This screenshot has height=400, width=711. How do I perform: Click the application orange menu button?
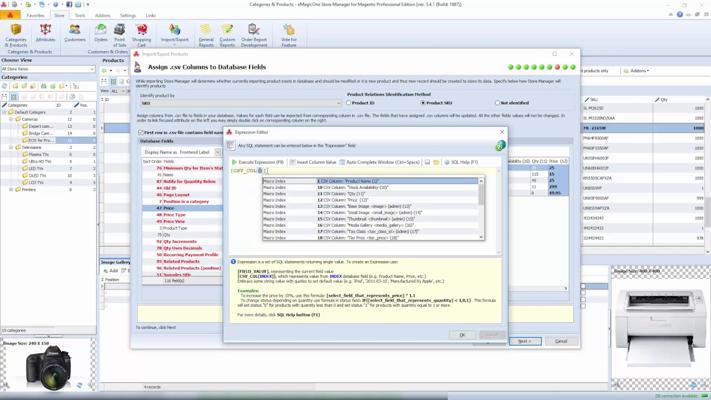click(10, 15)
